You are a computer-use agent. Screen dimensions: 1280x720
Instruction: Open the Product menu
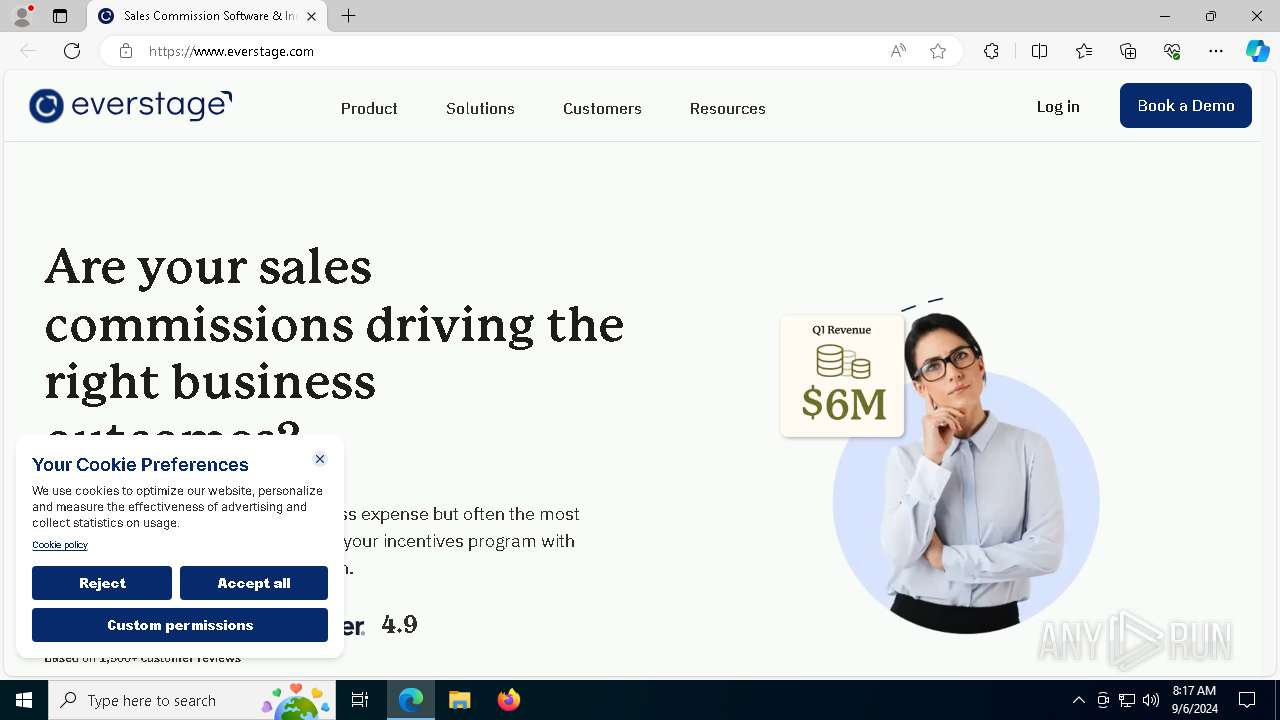point(369,108)
